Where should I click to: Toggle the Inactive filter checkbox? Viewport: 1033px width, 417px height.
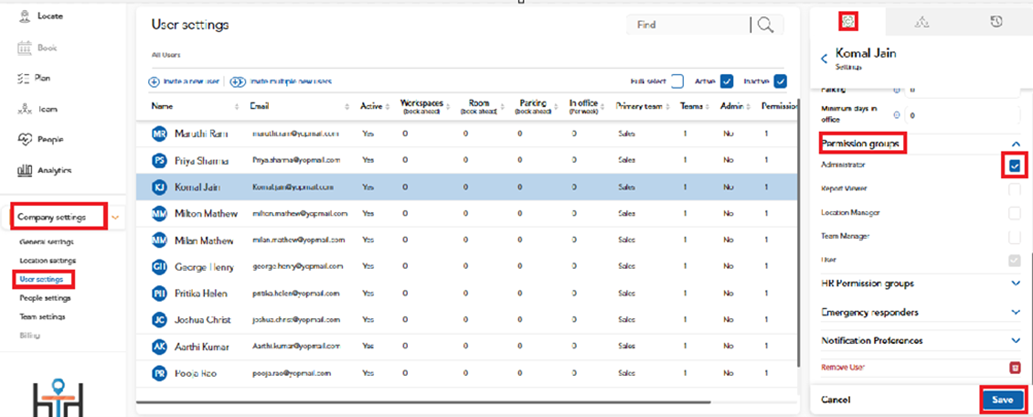(x=780, y=81)
